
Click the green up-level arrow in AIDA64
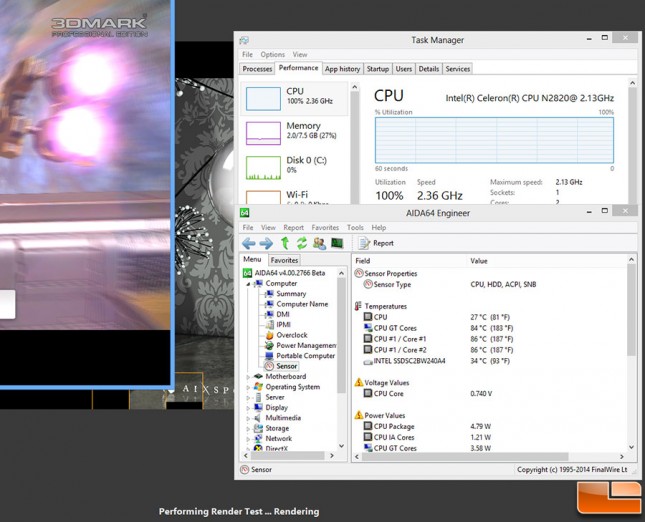(x=285, y=243)
